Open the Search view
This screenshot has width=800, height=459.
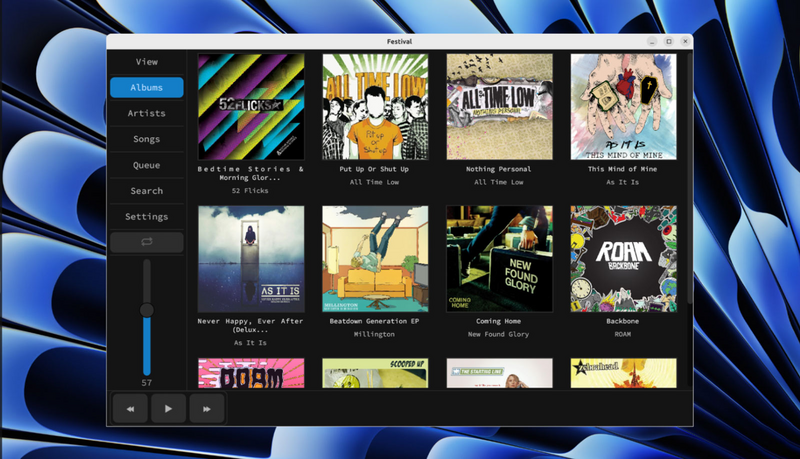click(146, 191)
